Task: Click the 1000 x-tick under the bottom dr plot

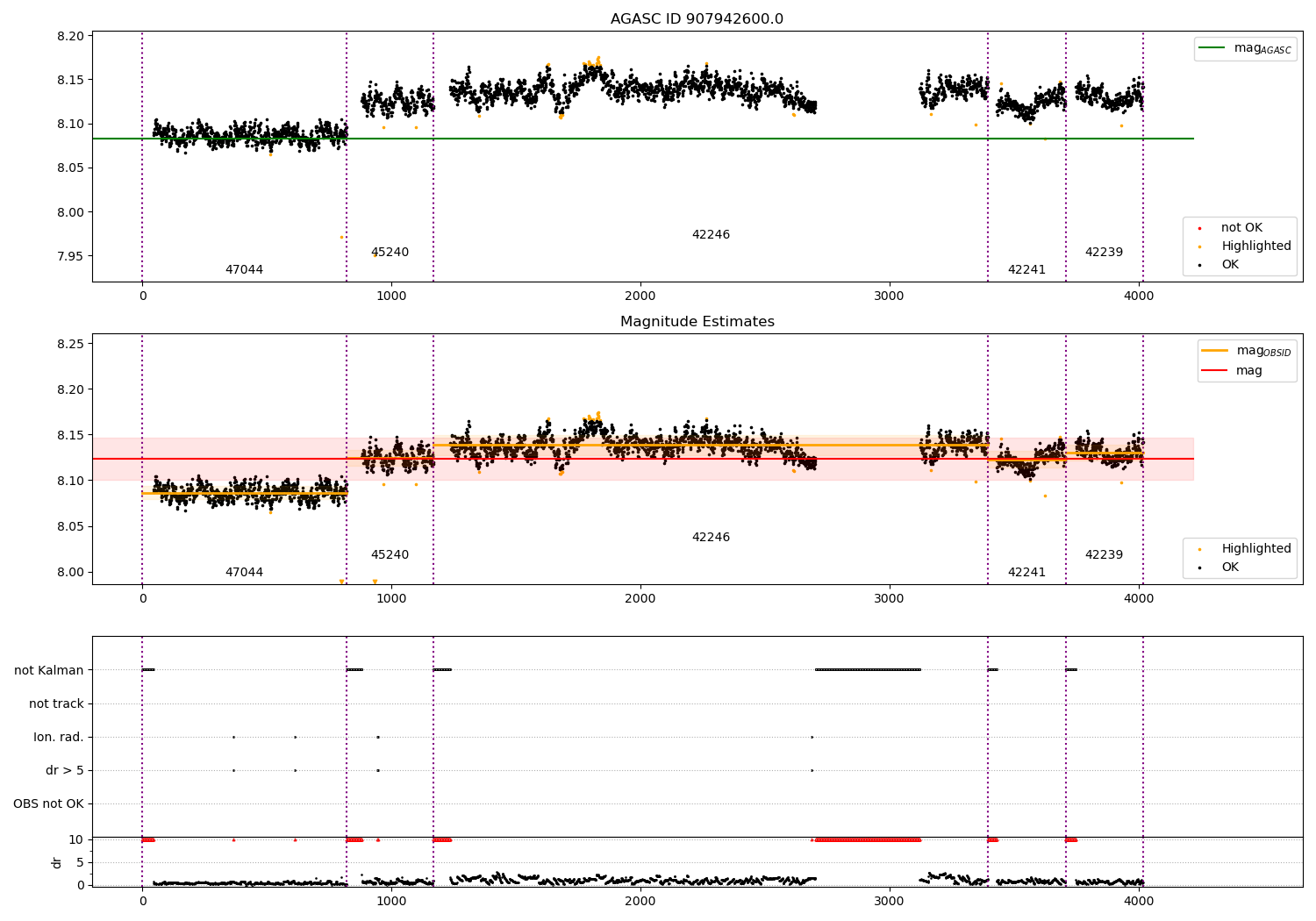Action: (391, 901)
